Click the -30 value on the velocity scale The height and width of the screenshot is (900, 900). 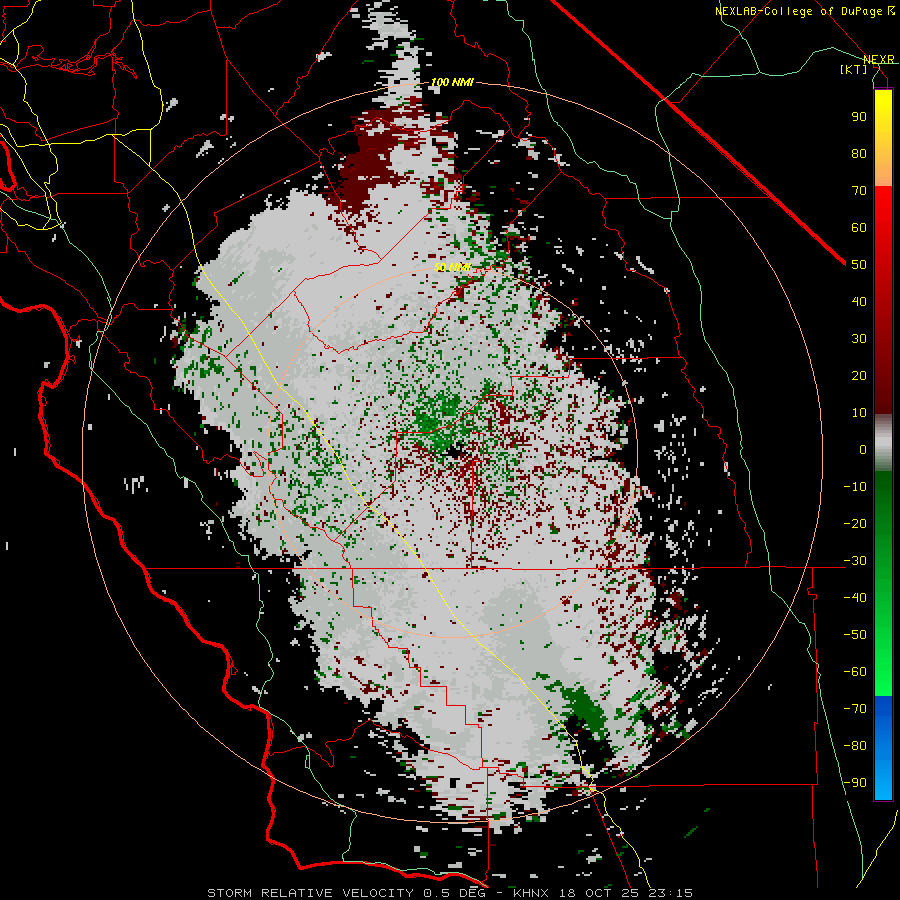[x=855, y=561]
